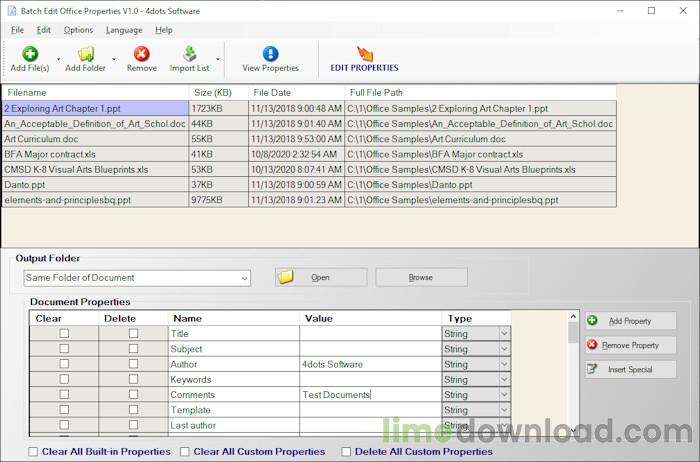The height and width of the screenshot is (462, 700).
Task: Open the Help menu
Action: pos(164,30)
